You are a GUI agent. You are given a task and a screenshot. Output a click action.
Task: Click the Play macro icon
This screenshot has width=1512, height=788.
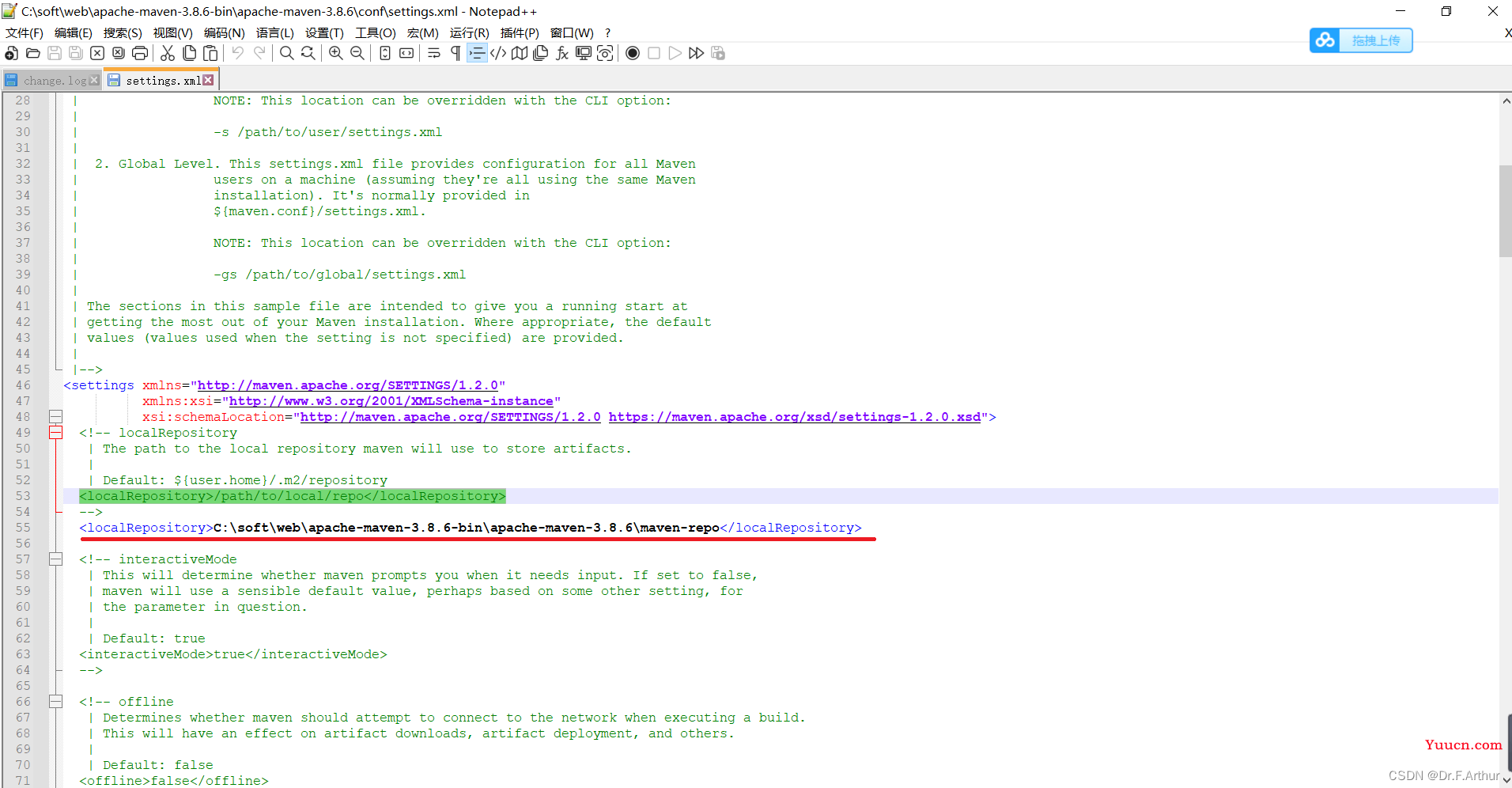(x=675, y=53)
